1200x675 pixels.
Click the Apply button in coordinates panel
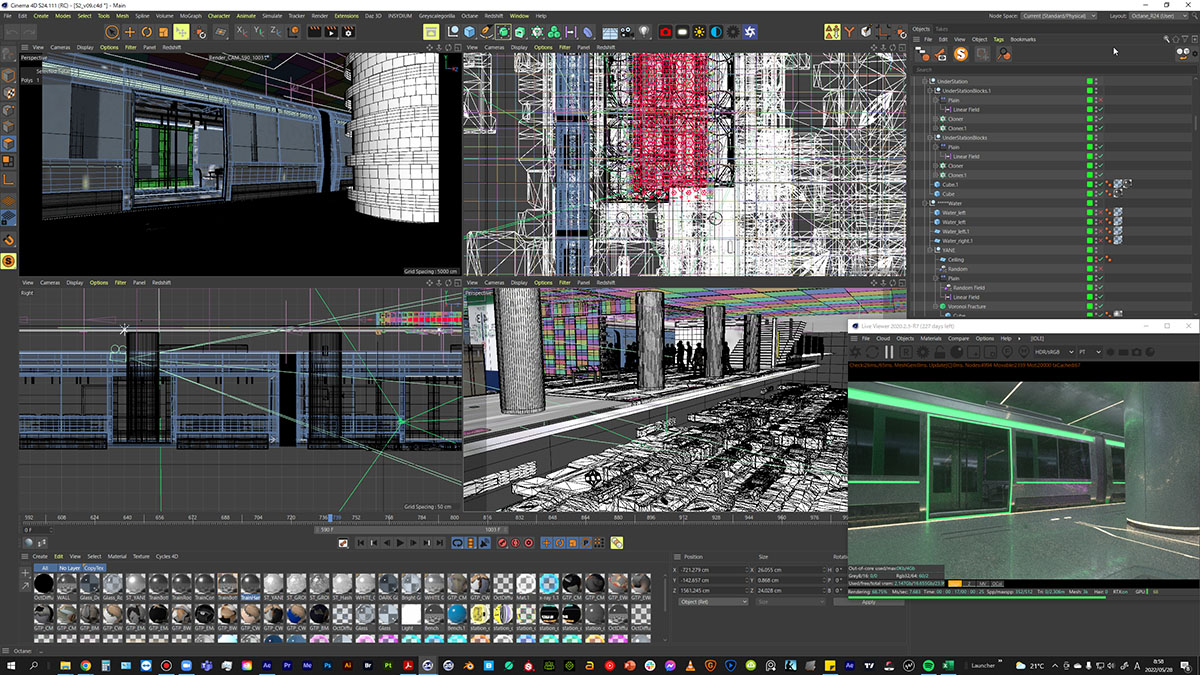868,602
